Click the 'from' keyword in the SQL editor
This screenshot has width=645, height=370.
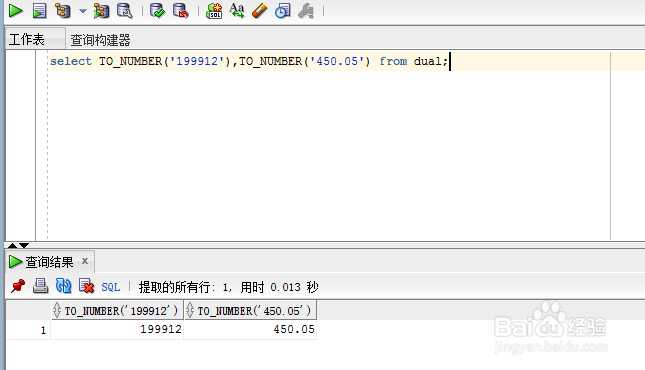point(393,61)
